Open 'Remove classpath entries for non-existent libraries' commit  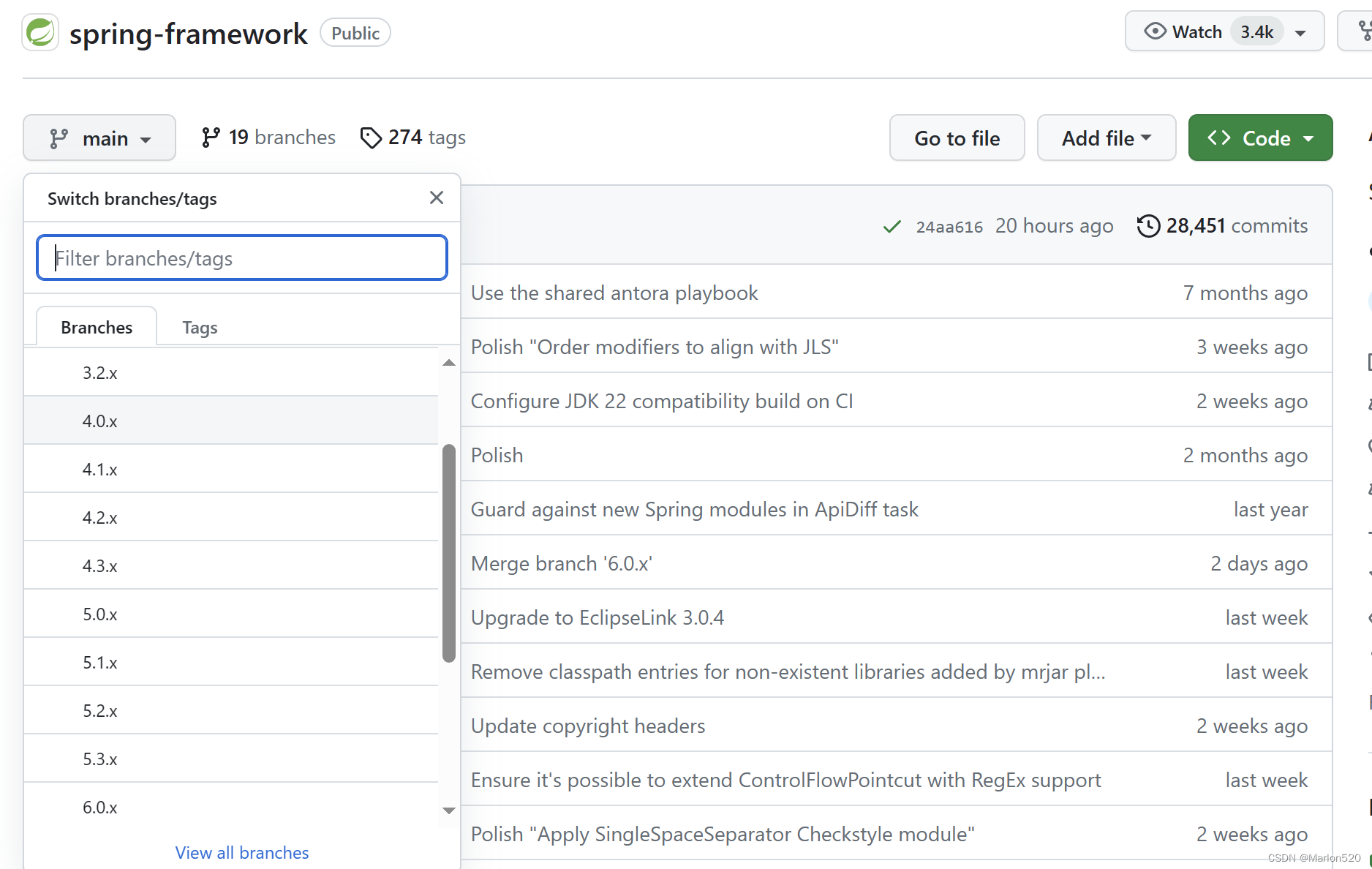pos(788,671)
